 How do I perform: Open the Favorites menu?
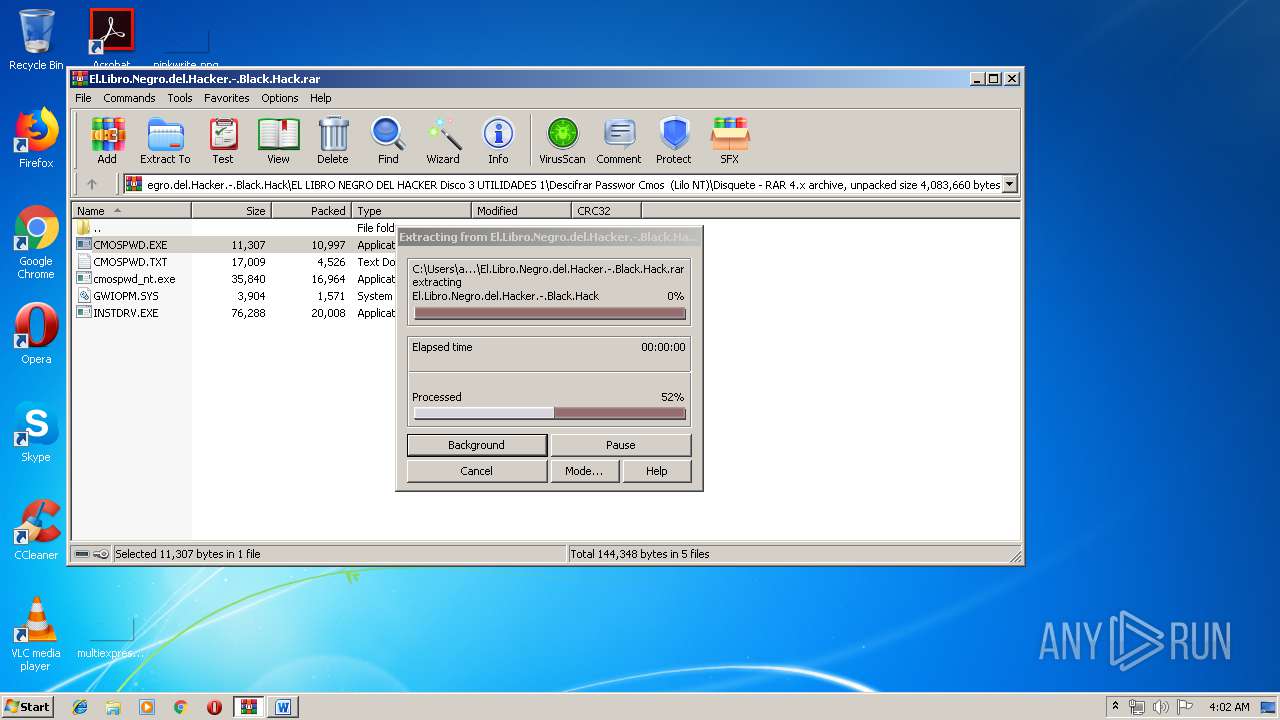(x=227, y=98)
